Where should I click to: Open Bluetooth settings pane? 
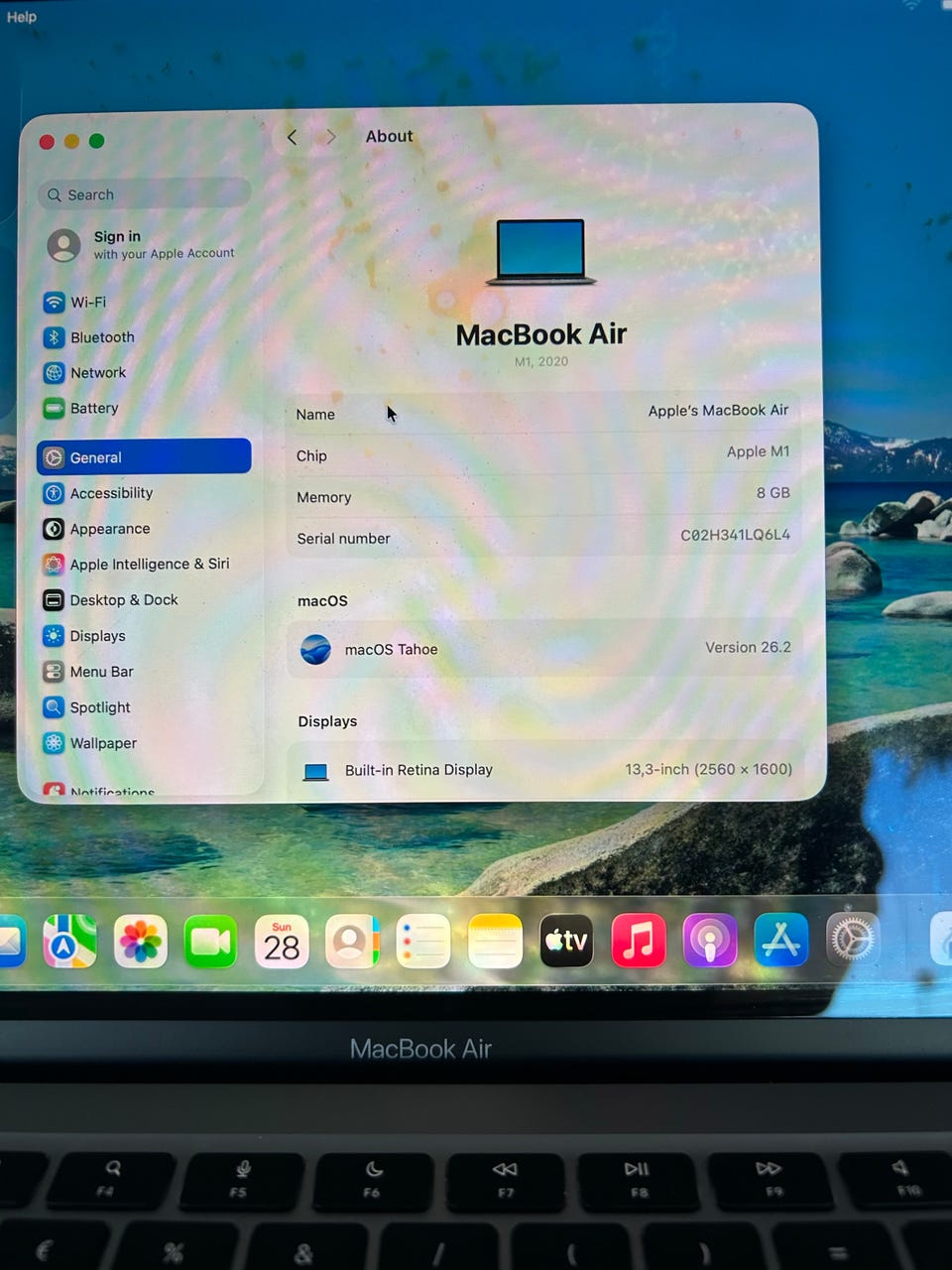pyautogui.click(x=89, y=337)
